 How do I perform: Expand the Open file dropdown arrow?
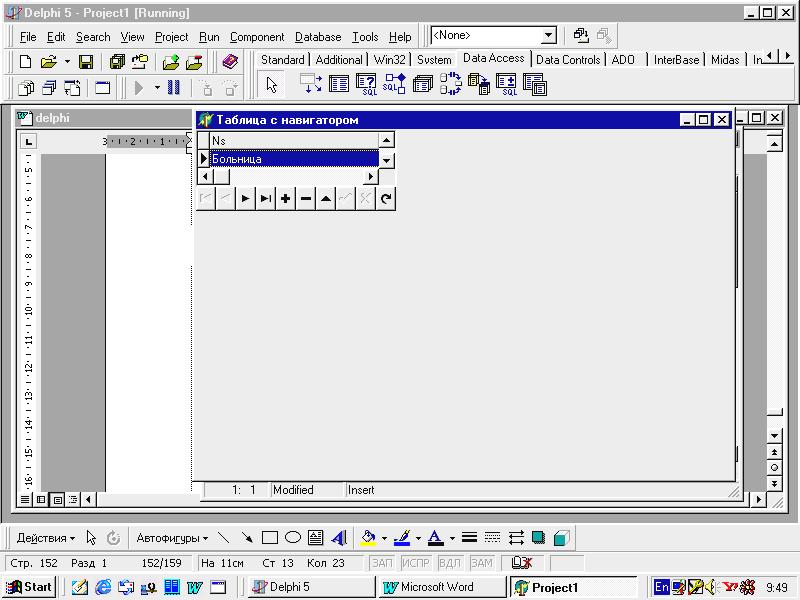point(67,62)
